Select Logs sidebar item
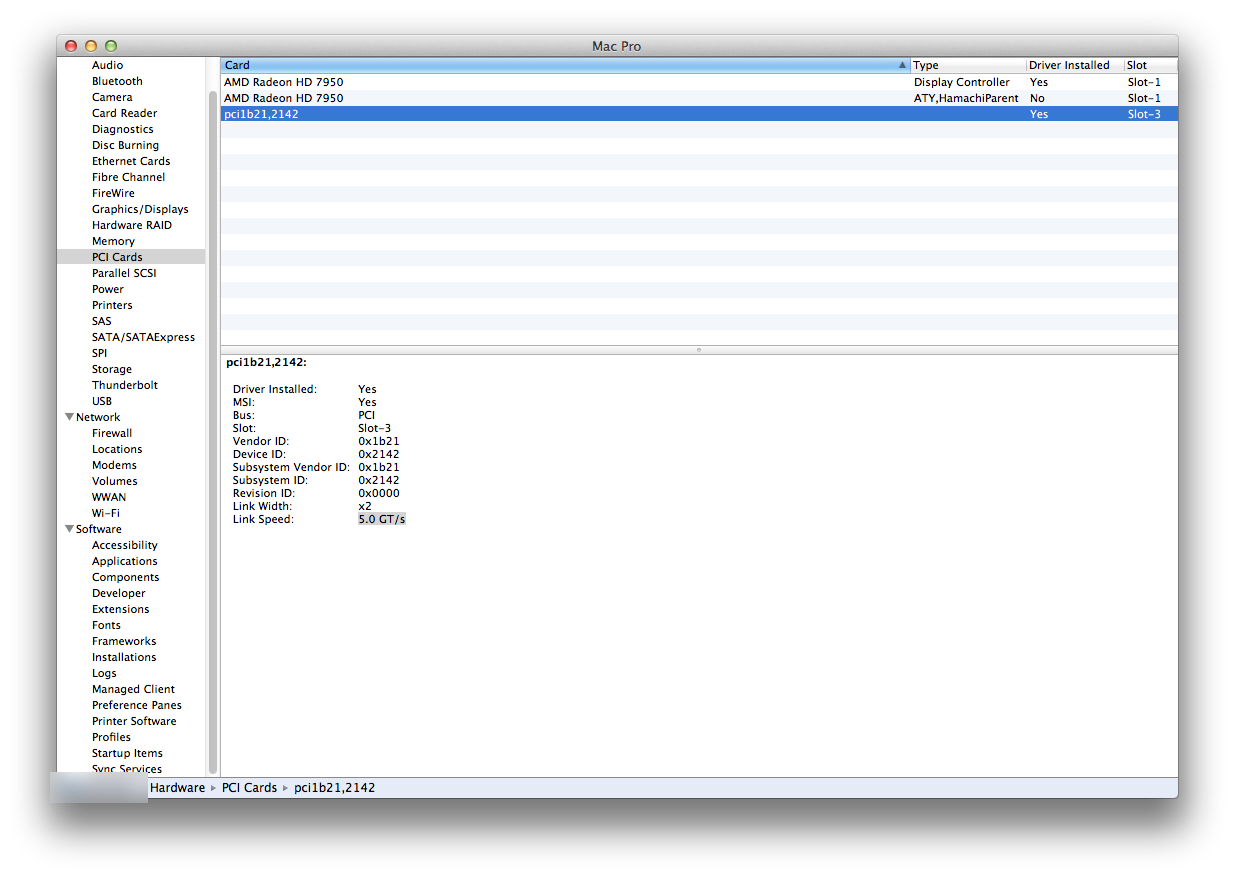 104,673
